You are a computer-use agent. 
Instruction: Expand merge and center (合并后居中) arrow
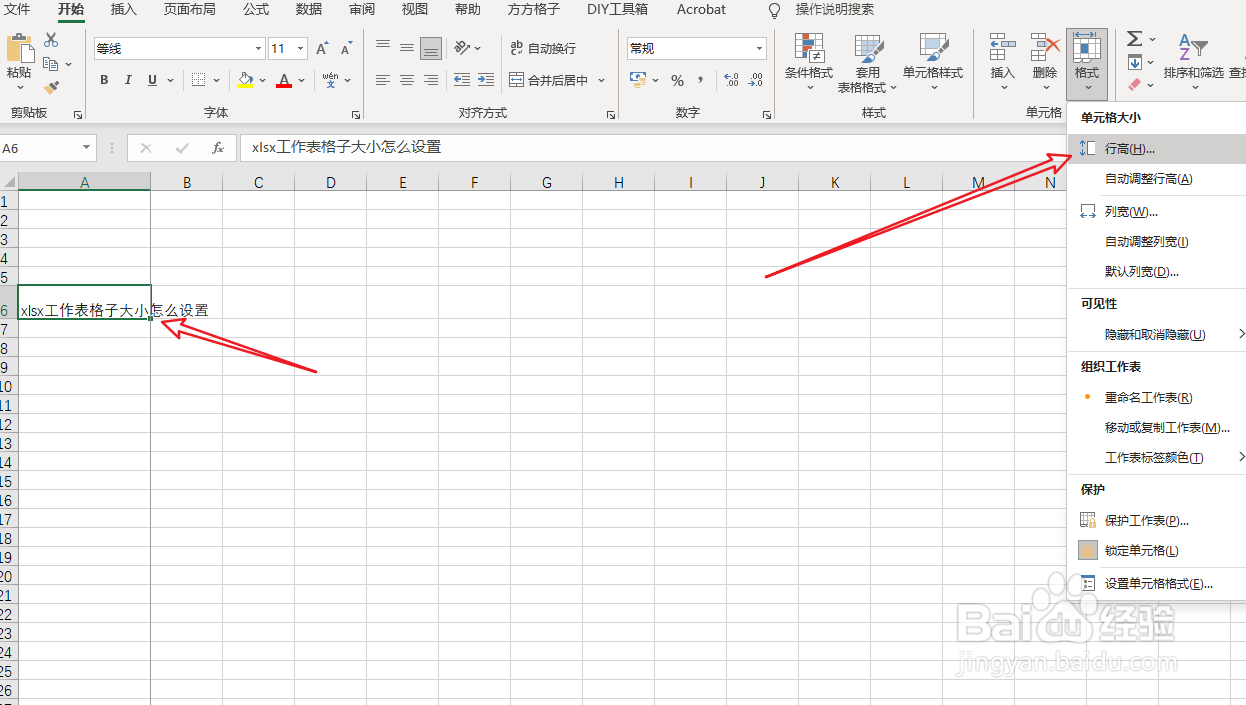click(602, 80)
